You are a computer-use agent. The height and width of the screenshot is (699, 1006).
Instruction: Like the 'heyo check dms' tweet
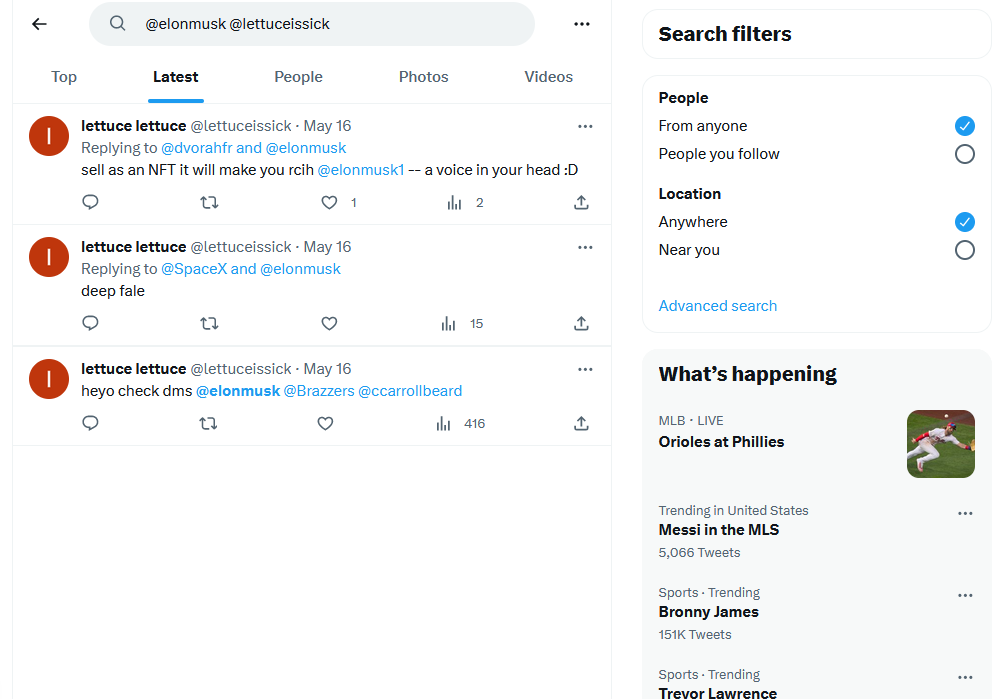click(325, 424)
